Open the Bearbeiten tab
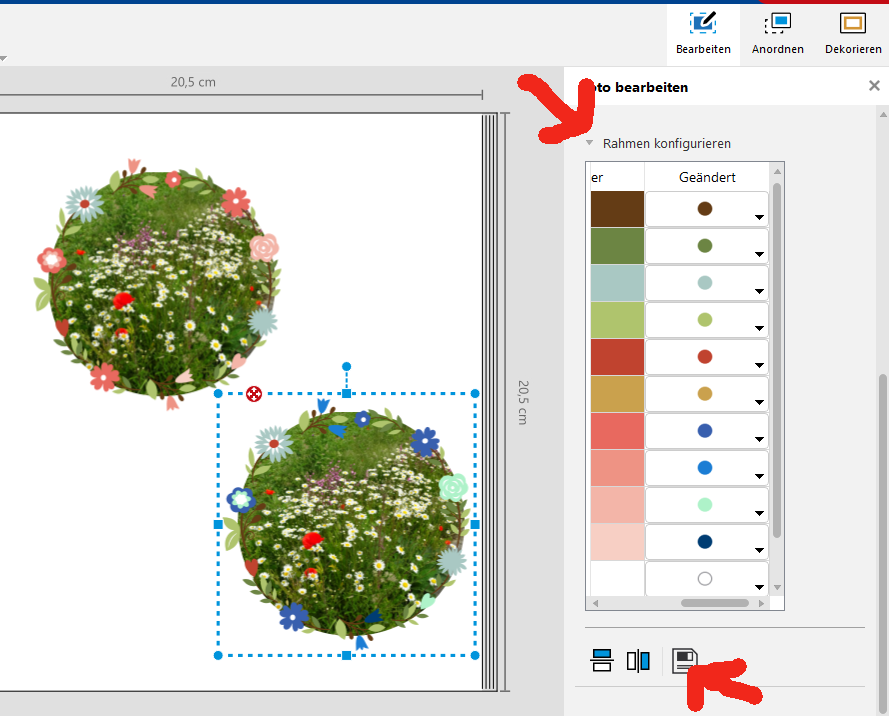The width and height of the screenshot is (889, 716). pyautogui.click(x=703, y=33)
